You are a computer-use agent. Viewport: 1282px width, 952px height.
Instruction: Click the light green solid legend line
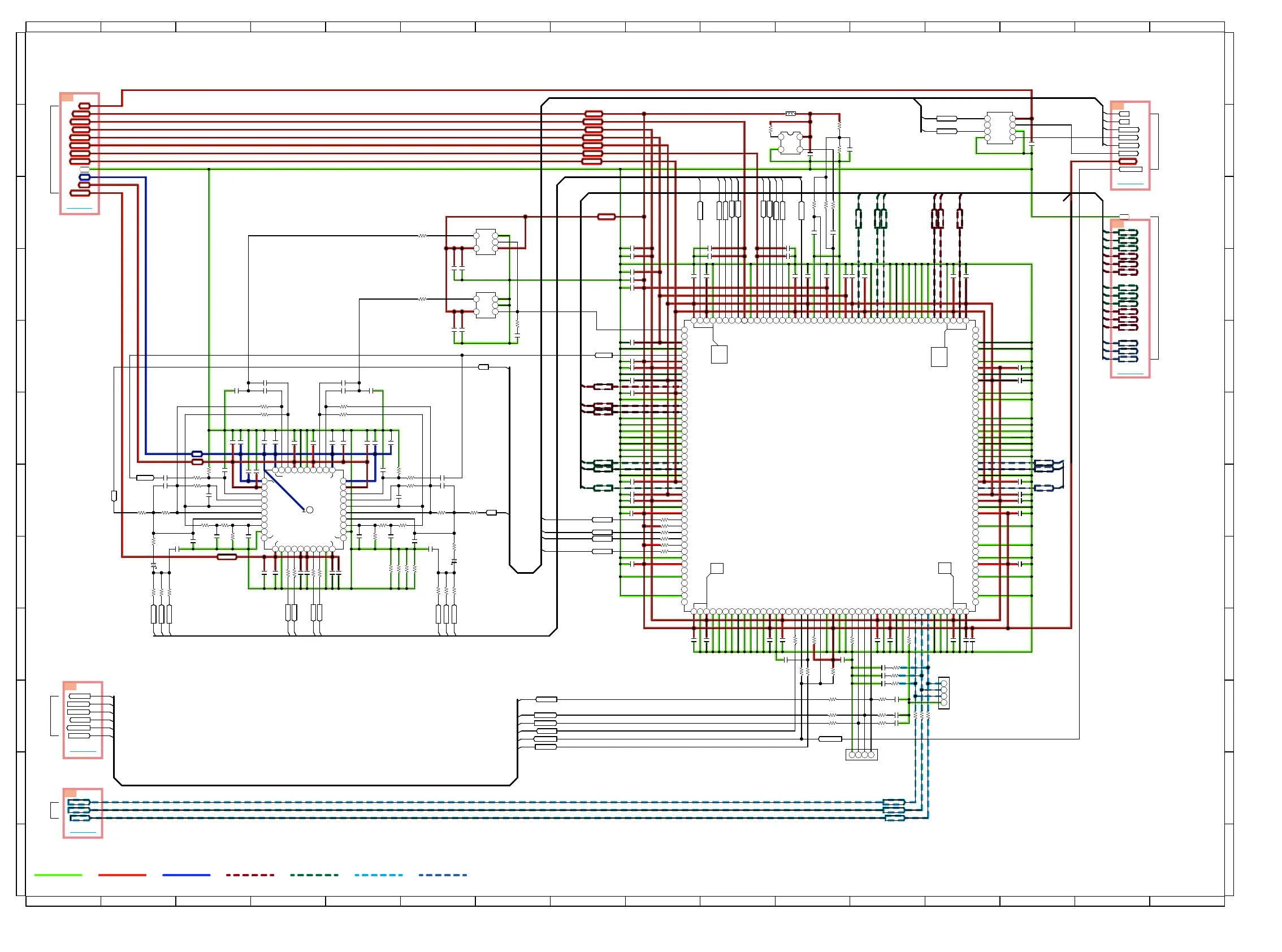tap(58, 875)
